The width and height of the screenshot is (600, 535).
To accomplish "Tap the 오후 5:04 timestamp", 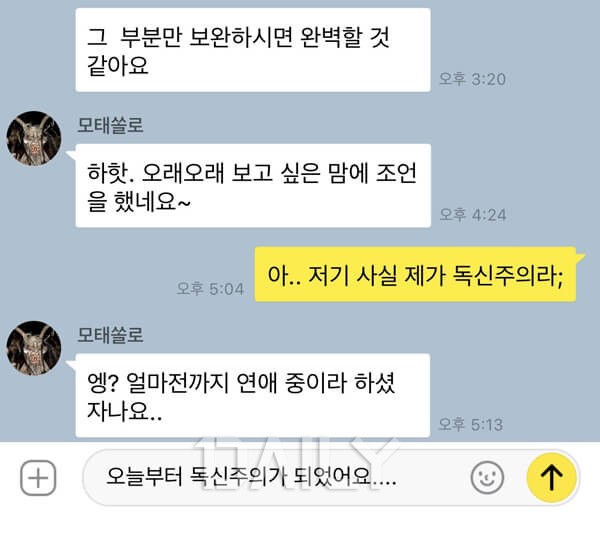I will (210, 289).
